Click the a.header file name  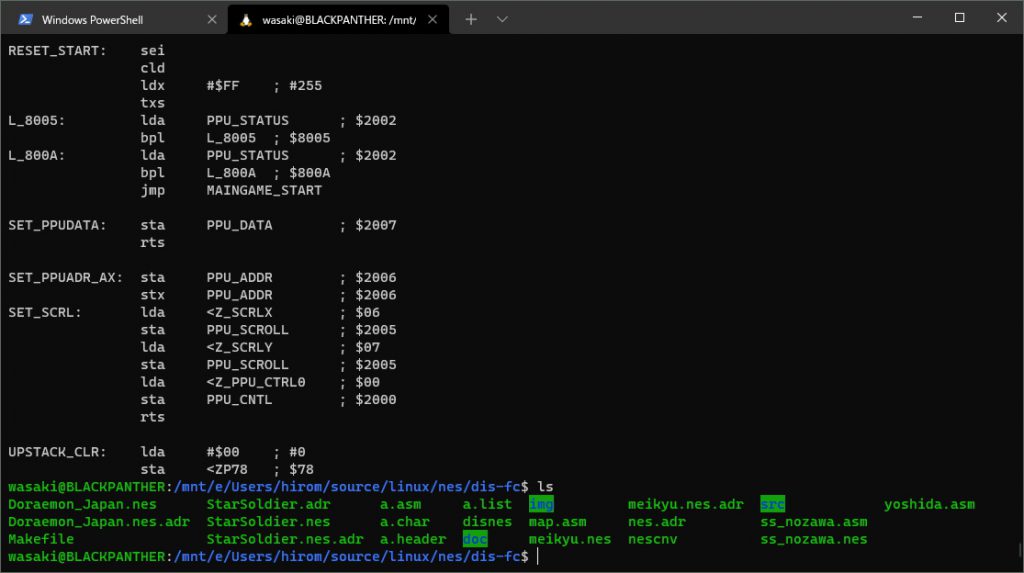tap(413, 540)
